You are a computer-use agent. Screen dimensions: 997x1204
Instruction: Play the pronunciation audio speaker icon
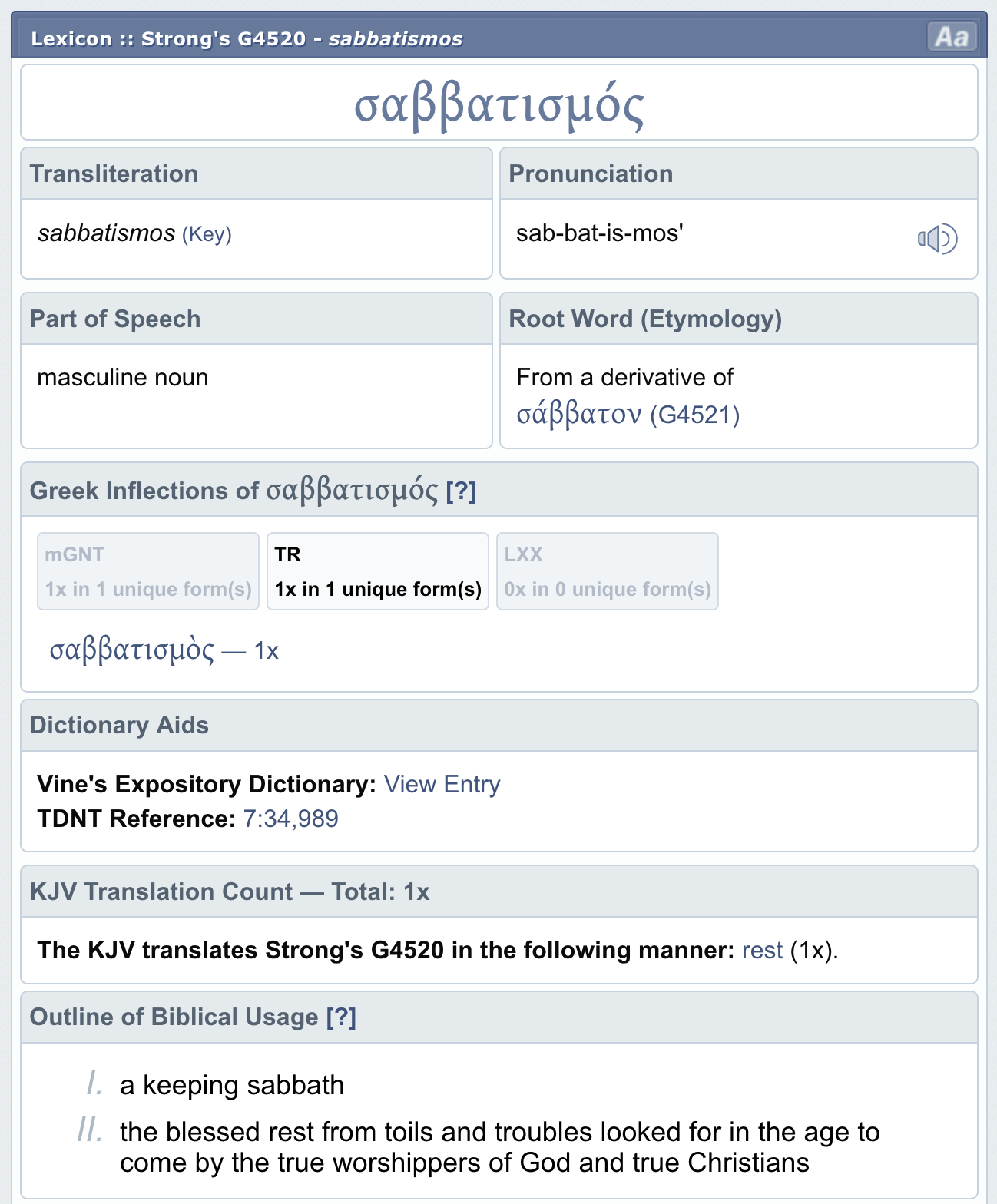[x=937, y=239]
